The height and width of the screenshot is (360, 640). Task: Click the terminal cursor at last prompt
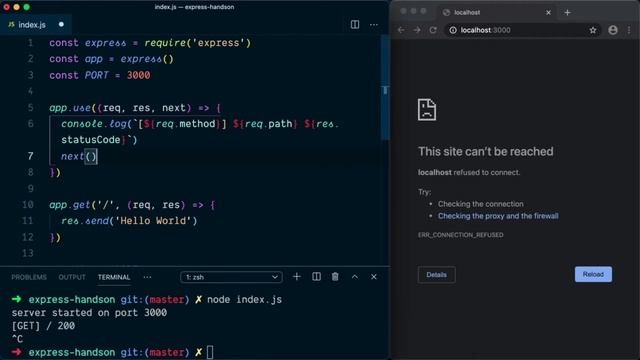coord(210,352)
